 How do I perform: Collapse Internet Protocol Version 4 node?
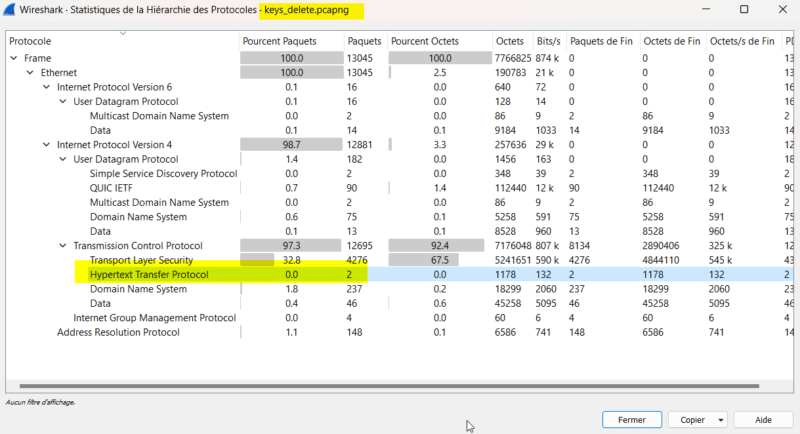(46, 145)
